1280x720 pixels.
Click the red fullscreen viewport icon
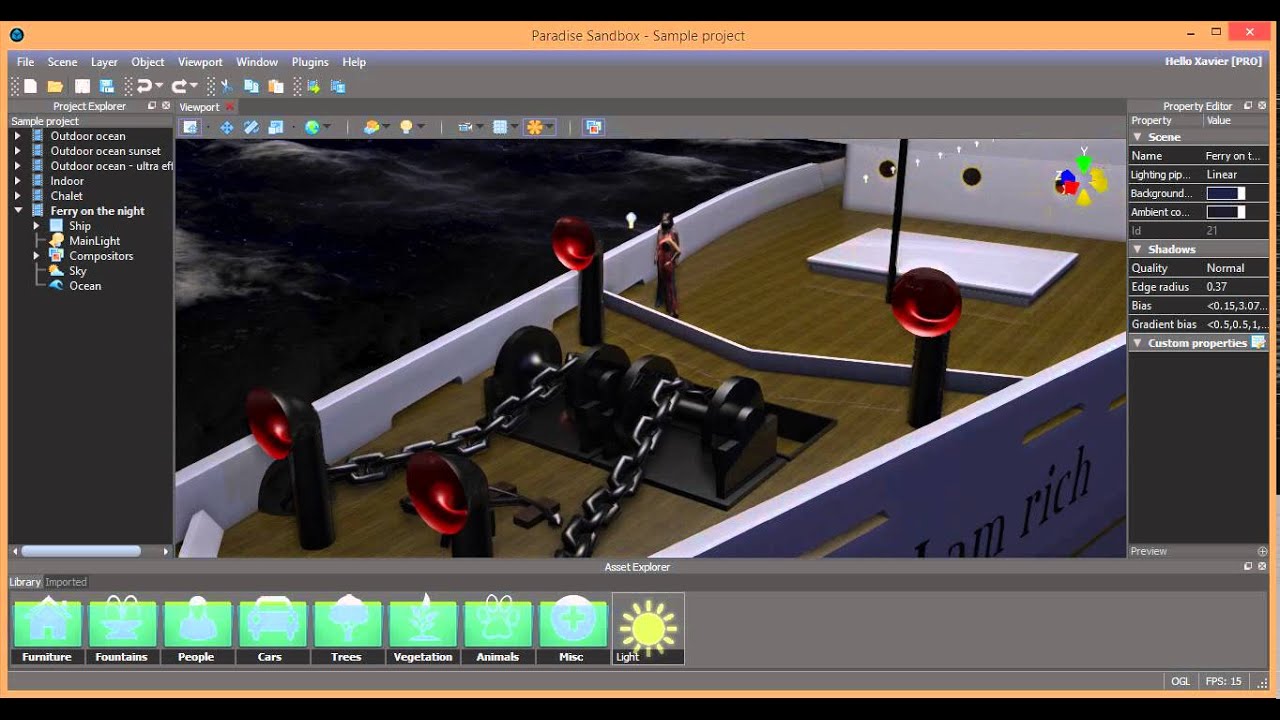[x=594, y=127]
